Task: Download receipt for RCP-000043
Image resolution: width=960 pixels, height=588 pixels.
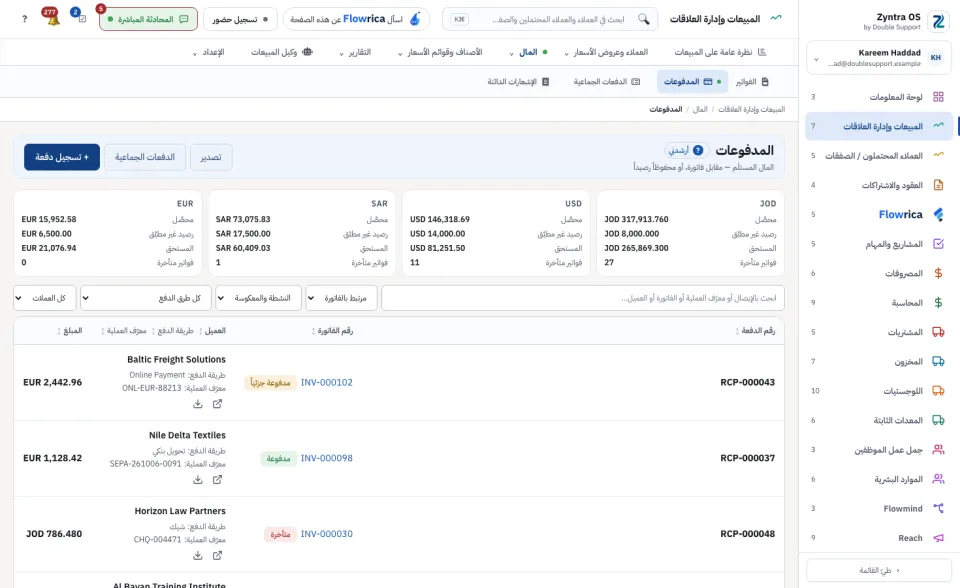Action: pyautogui.click(x=198, y=404)
